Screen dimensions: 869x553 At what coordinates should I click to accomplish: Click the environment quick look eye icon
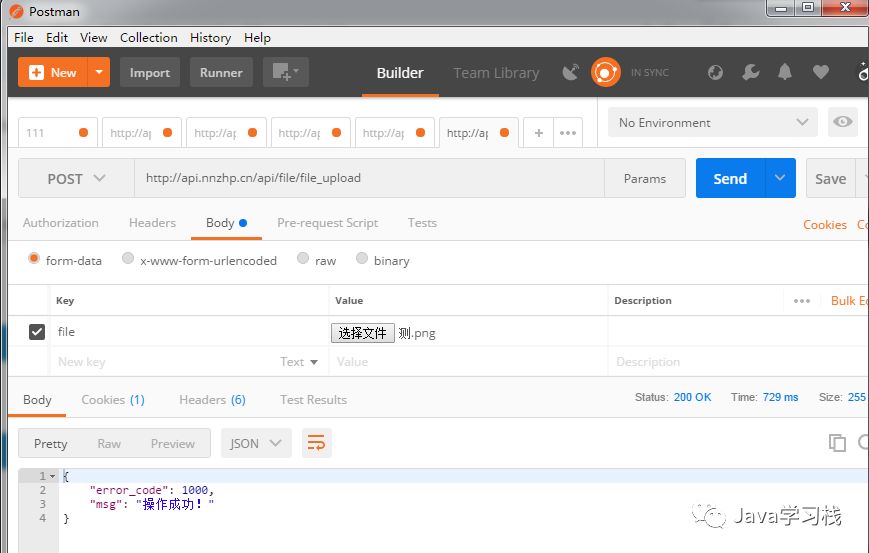pyautogui.click(x=842, y=122)
